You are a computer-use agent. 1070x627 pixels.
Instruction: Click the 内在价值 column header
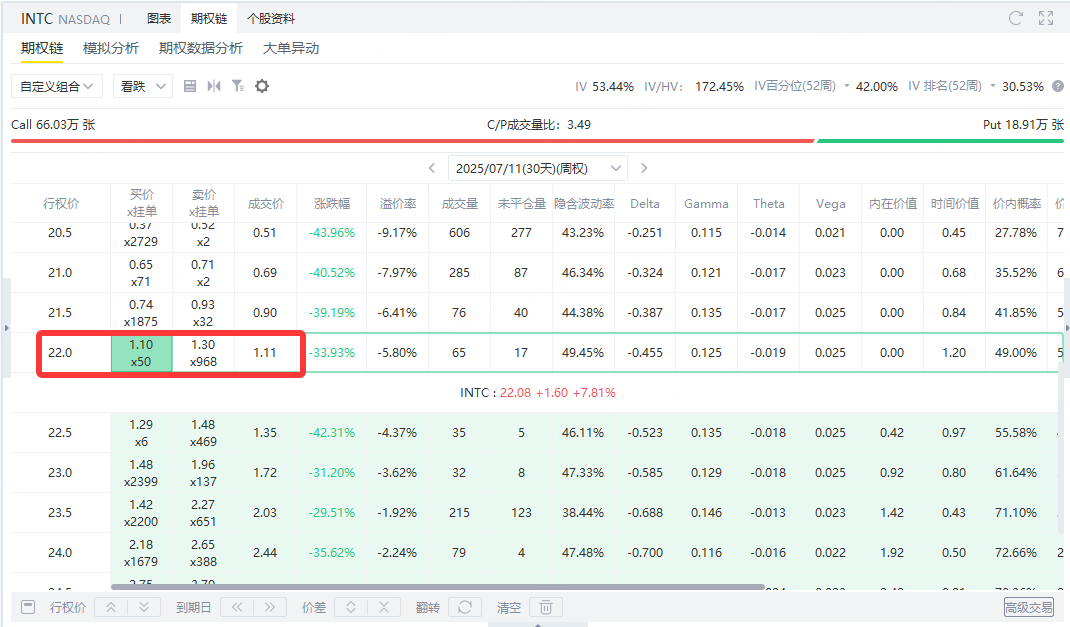tap(893, 203)
